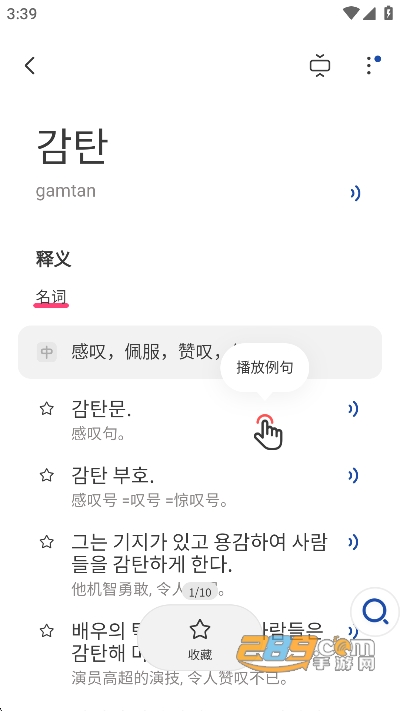Open the three-dot more options menu
400x711 pixels.
point(372,65)
